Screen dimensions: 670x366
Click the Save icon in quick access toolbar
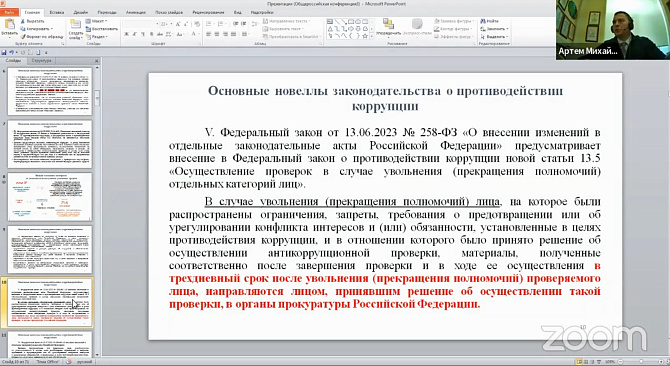[x=4, y=53]
